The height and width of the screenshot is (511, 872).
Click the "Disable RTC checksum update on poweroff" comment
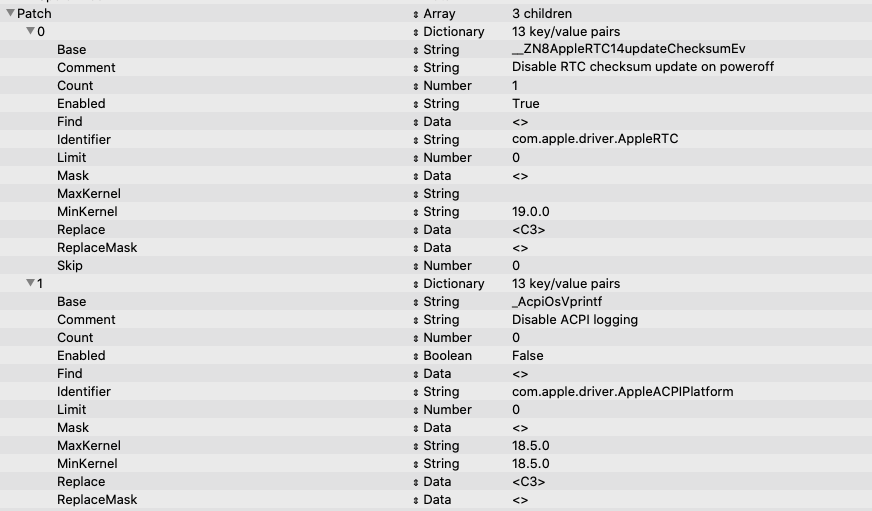coord(642,68)
